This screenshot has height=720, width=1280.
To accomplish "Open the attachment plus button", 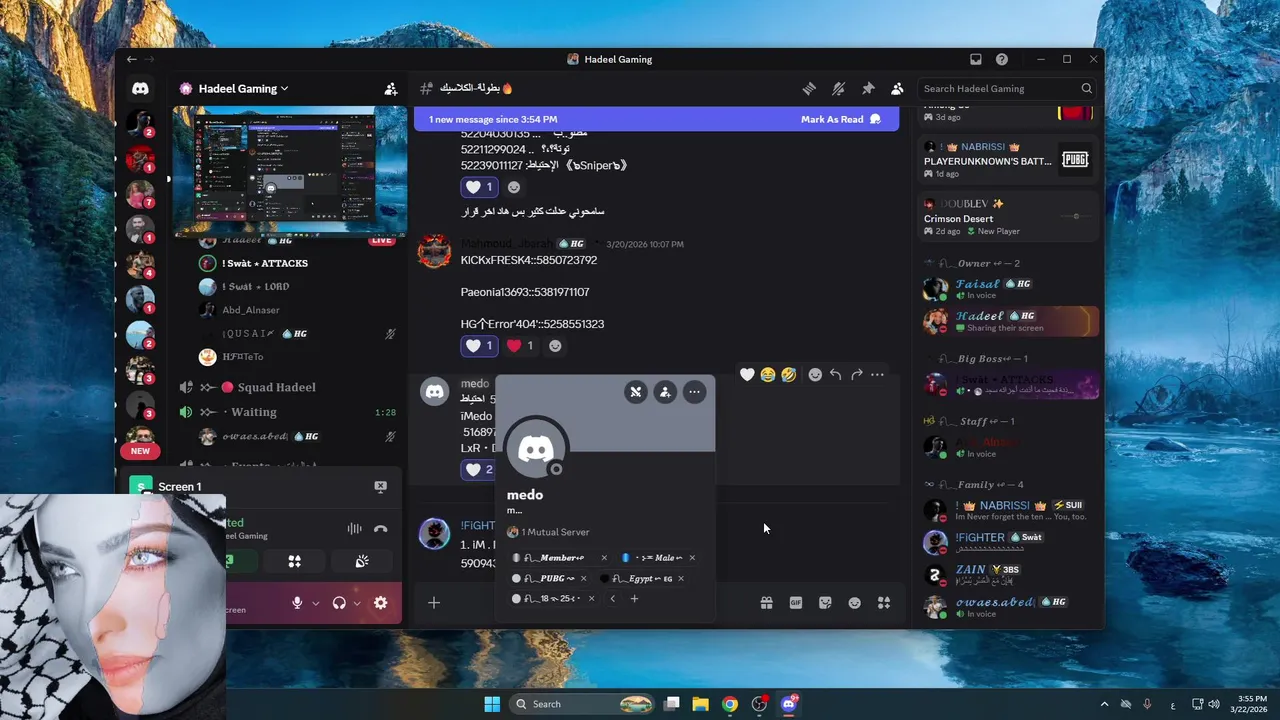I will coord(434,603).
